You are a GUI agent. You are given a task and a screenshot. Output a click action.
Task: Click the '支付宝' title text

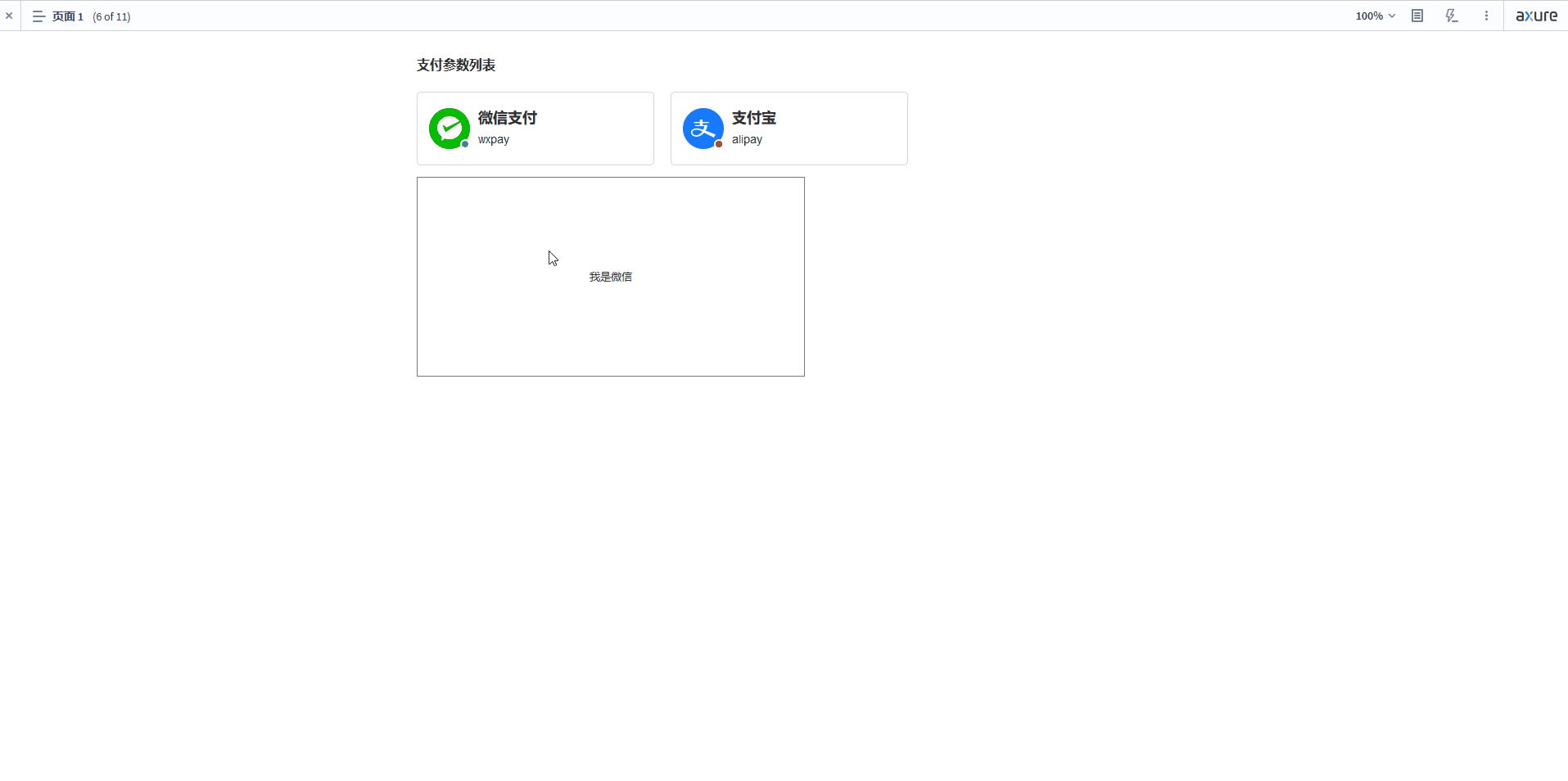click(754, 118)
